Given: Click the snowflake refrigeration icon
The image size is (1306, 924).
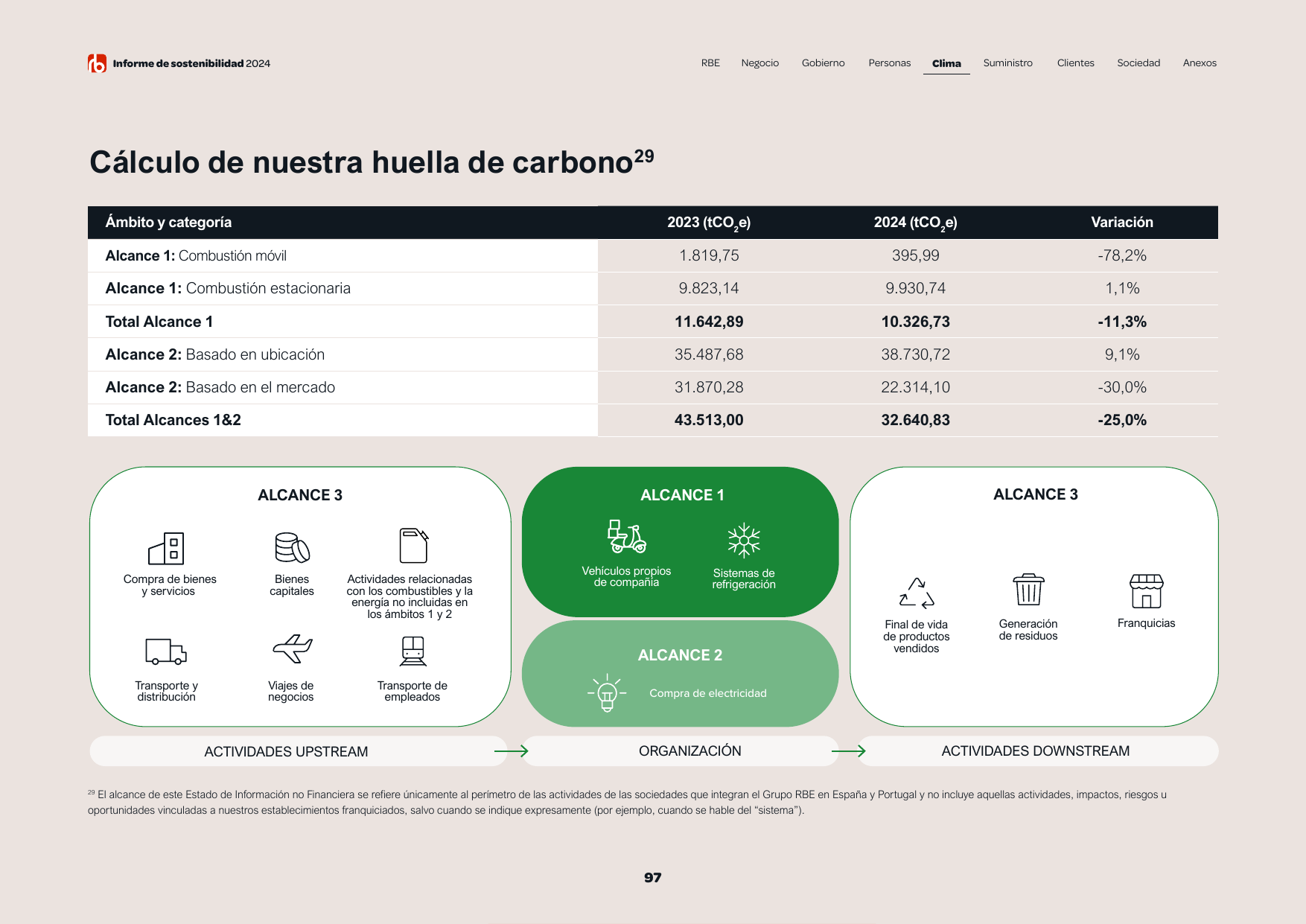Looking at the screenshot, I should (744, 541).
